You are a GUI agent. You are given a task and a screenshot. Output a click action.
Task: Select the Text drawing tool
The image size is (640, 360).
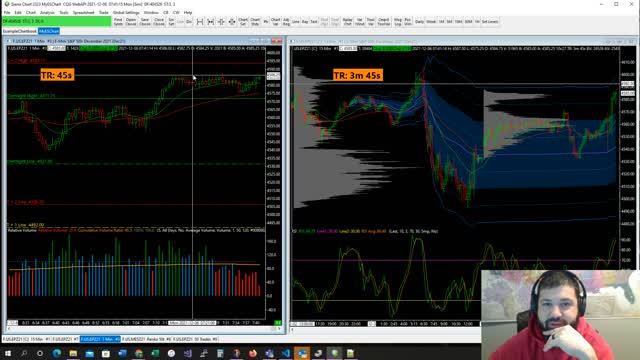point(314,22)
